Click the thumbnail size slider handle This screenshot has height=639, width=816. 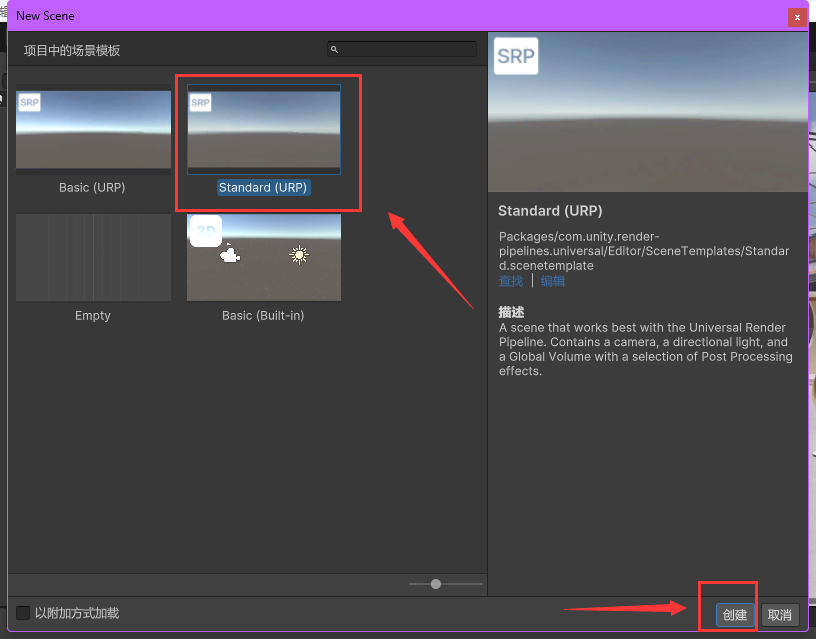click(436, 584)
